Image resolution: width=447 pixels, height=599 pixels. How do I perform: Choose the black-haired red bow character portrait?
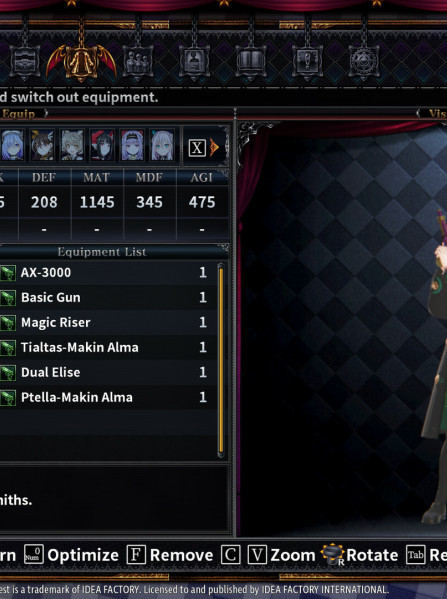pos(102,145)
